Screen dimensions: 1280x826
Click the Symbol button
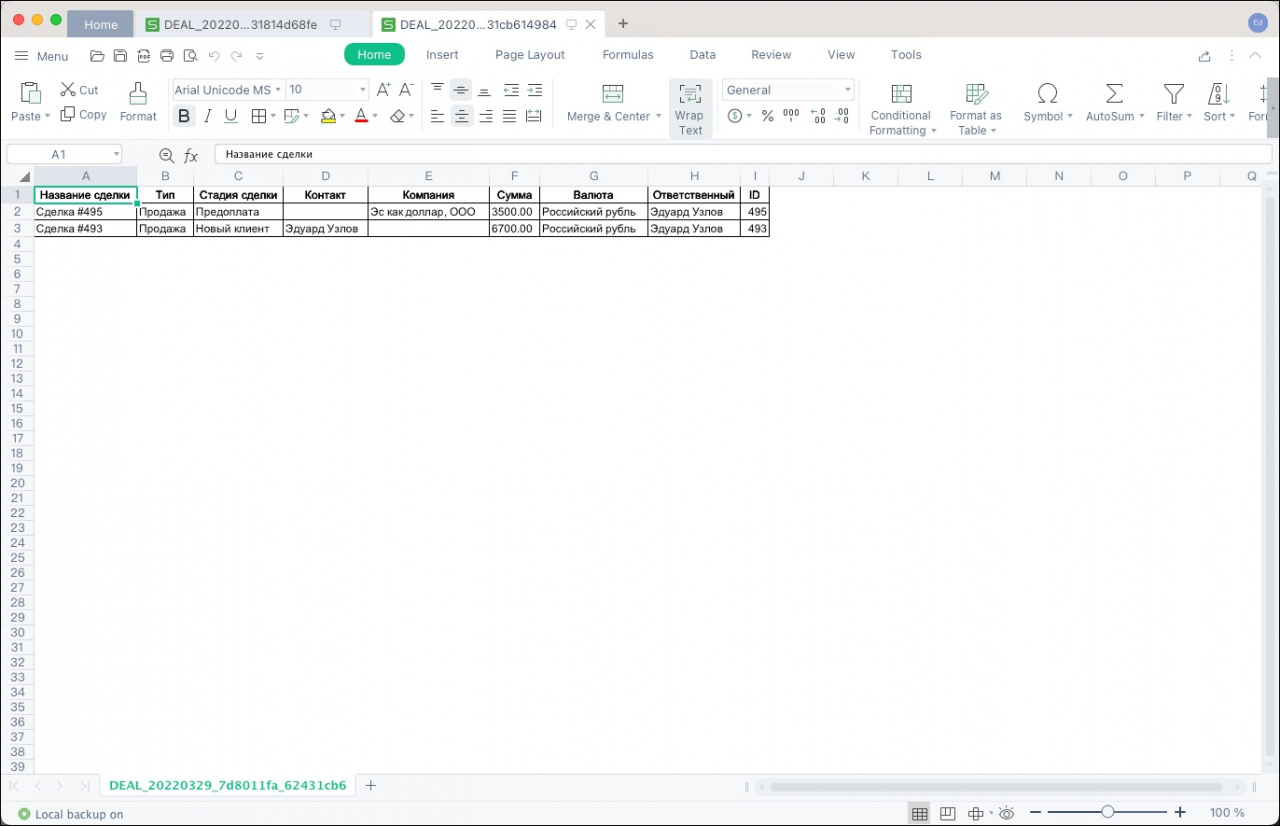[1047, 103]
